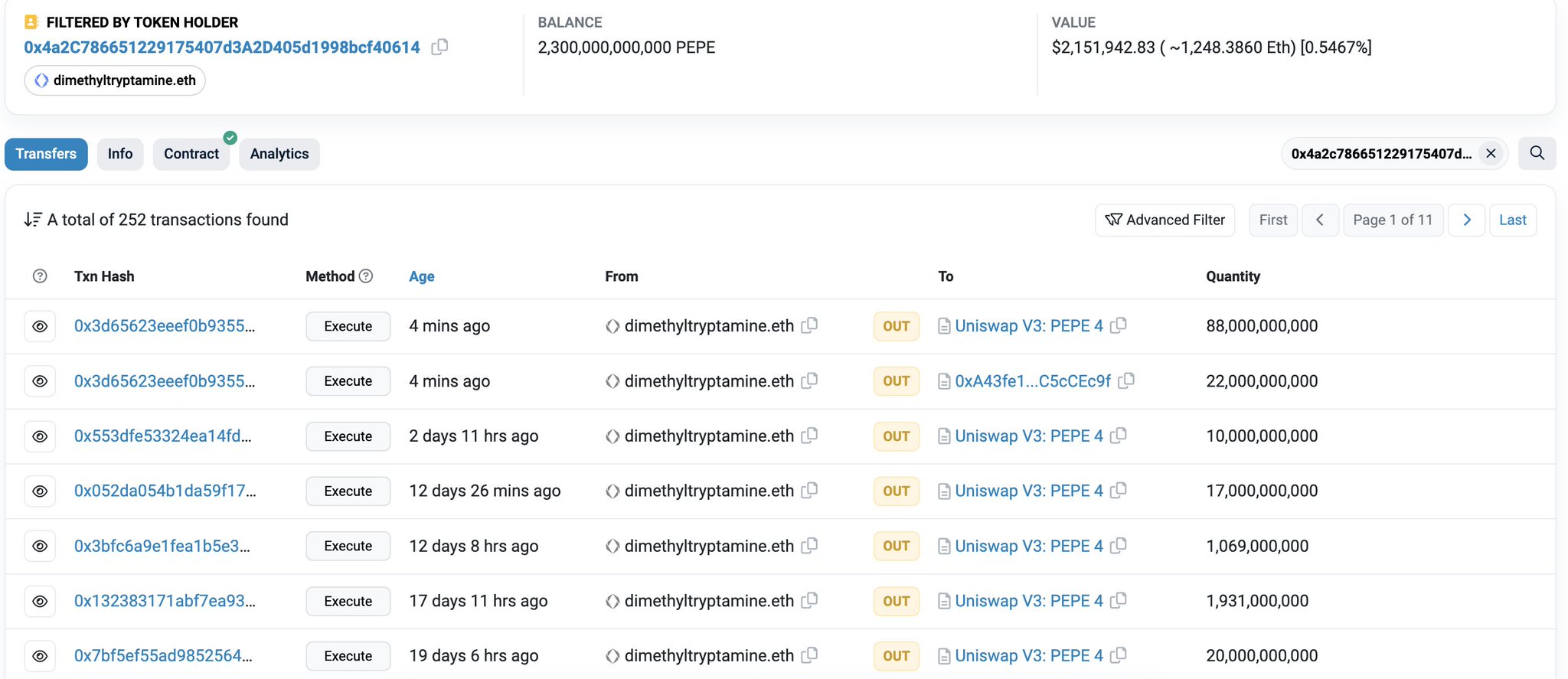
Task: Click Execute method in 2 days 11 hrs row
Action: pyautogui.click(x=348, y=436)
